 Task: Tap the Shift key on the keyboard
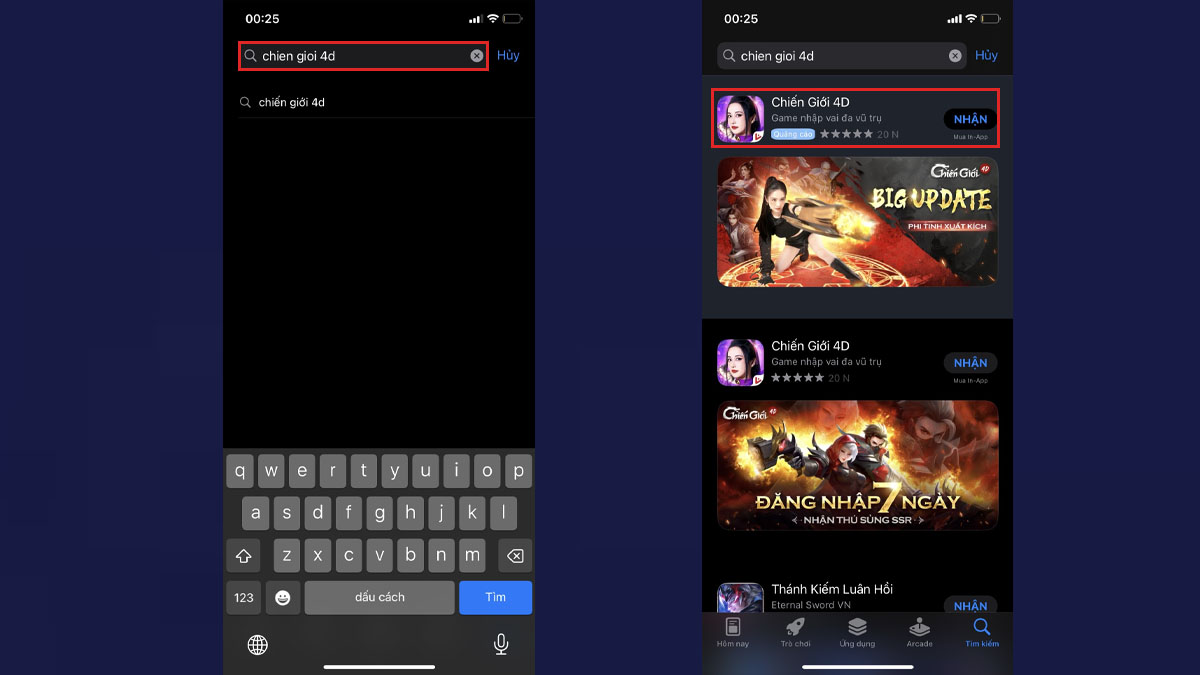(243, 555)
